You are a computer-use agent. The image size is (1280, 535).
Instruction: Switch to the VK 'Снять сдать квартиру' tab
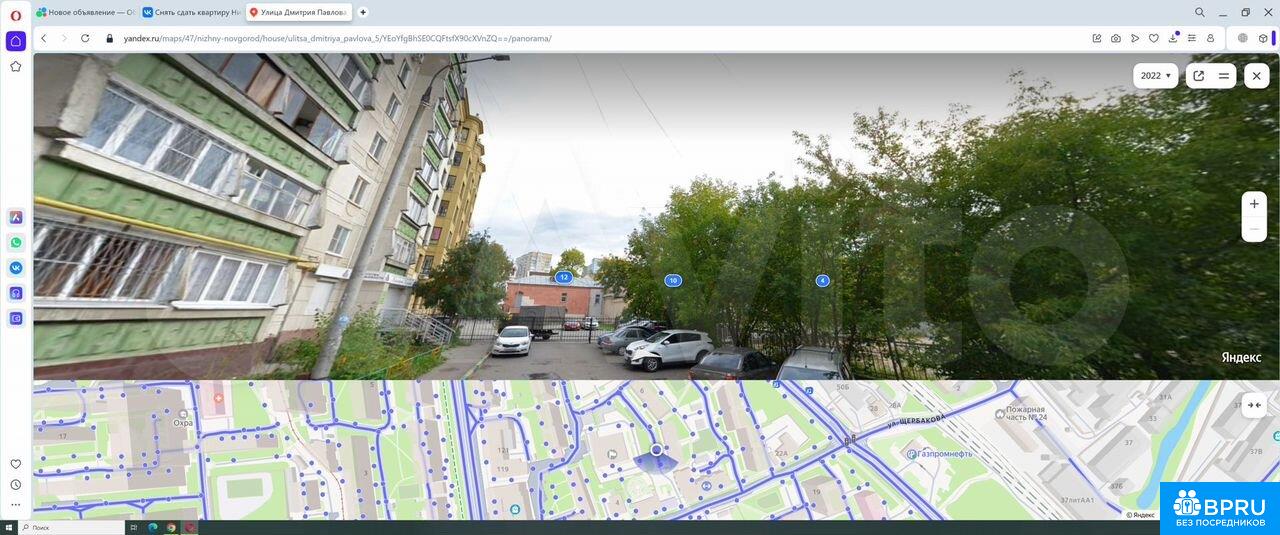click(x=191, y=12)
